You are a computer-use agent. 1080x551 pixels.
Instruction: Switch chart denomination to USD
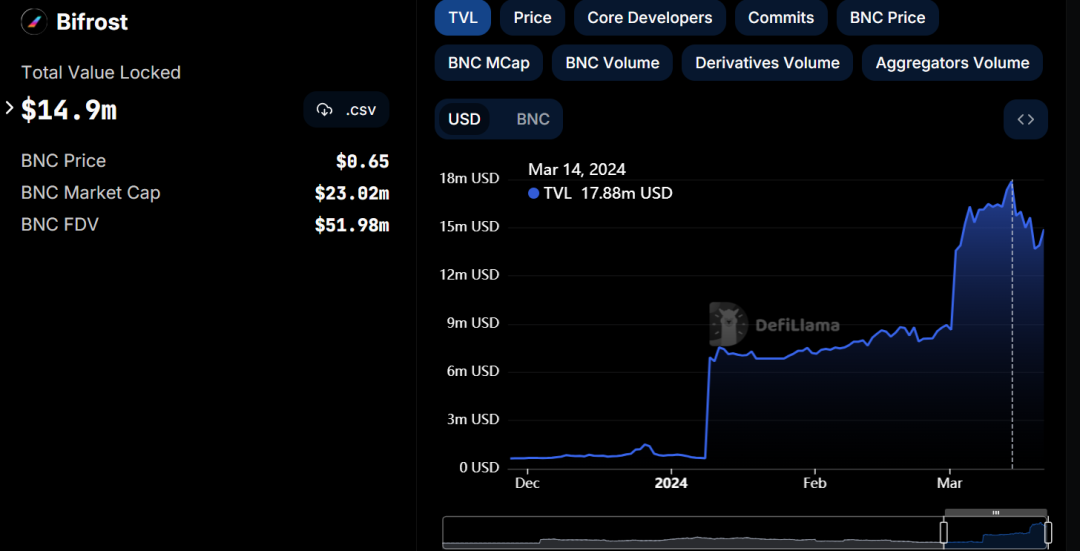(464, 119)
